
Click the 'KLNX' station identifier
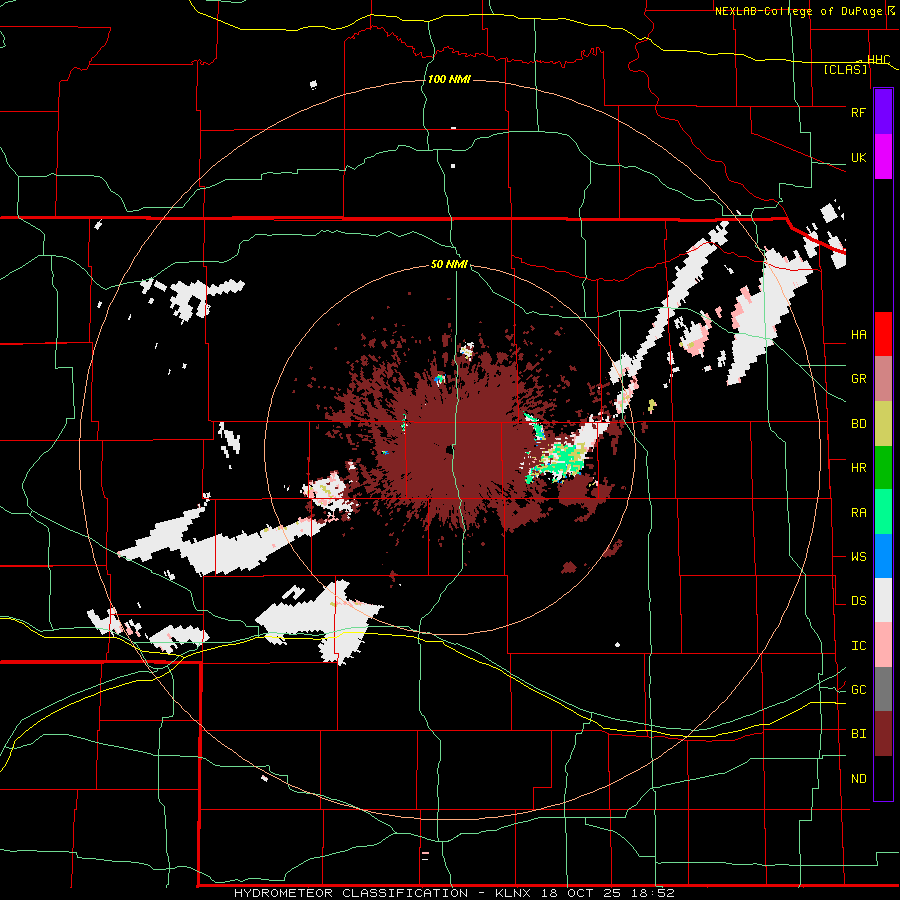(514, 893)
